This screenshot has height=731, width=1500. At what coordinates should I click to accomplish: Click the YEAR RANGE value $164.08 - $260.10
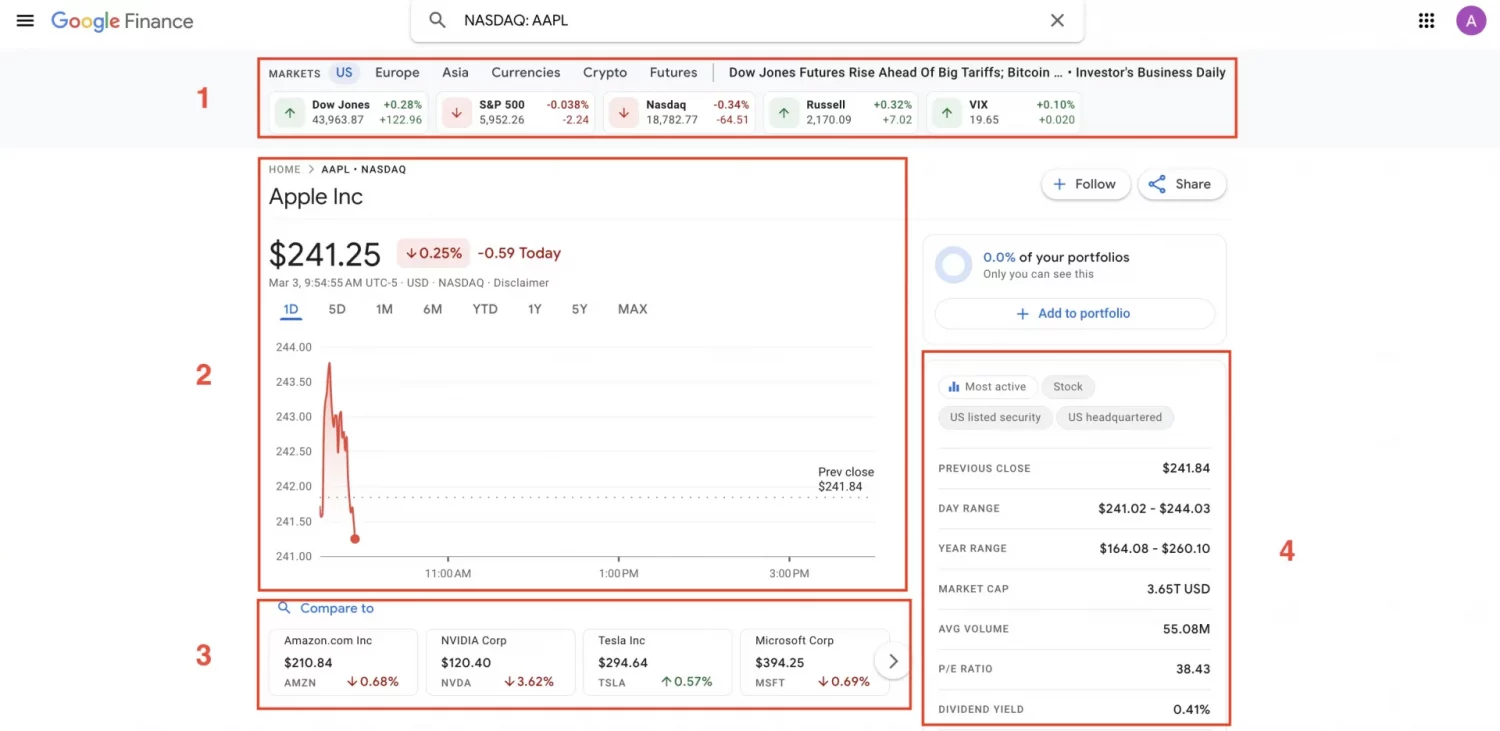pos(1154,548)
